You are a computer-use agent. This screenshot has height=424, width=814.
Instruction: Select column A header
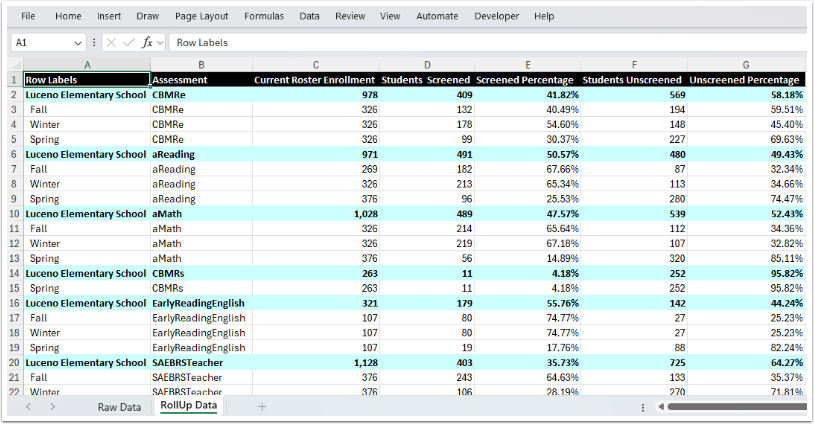[x=87, y=65]
